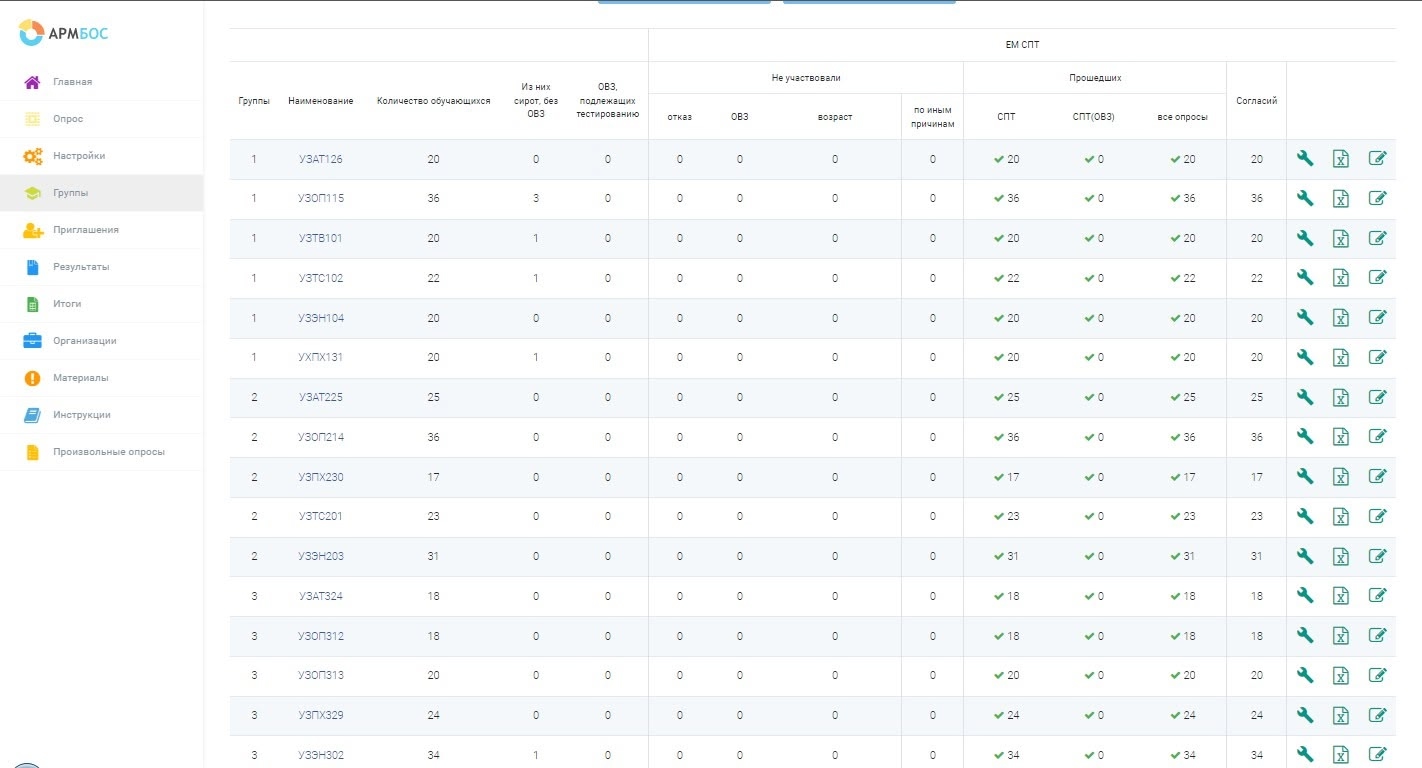Click the wrench icon for УЗПХ230
The height and width of the screenshot is (768, 1422).
coord(1304,477)
